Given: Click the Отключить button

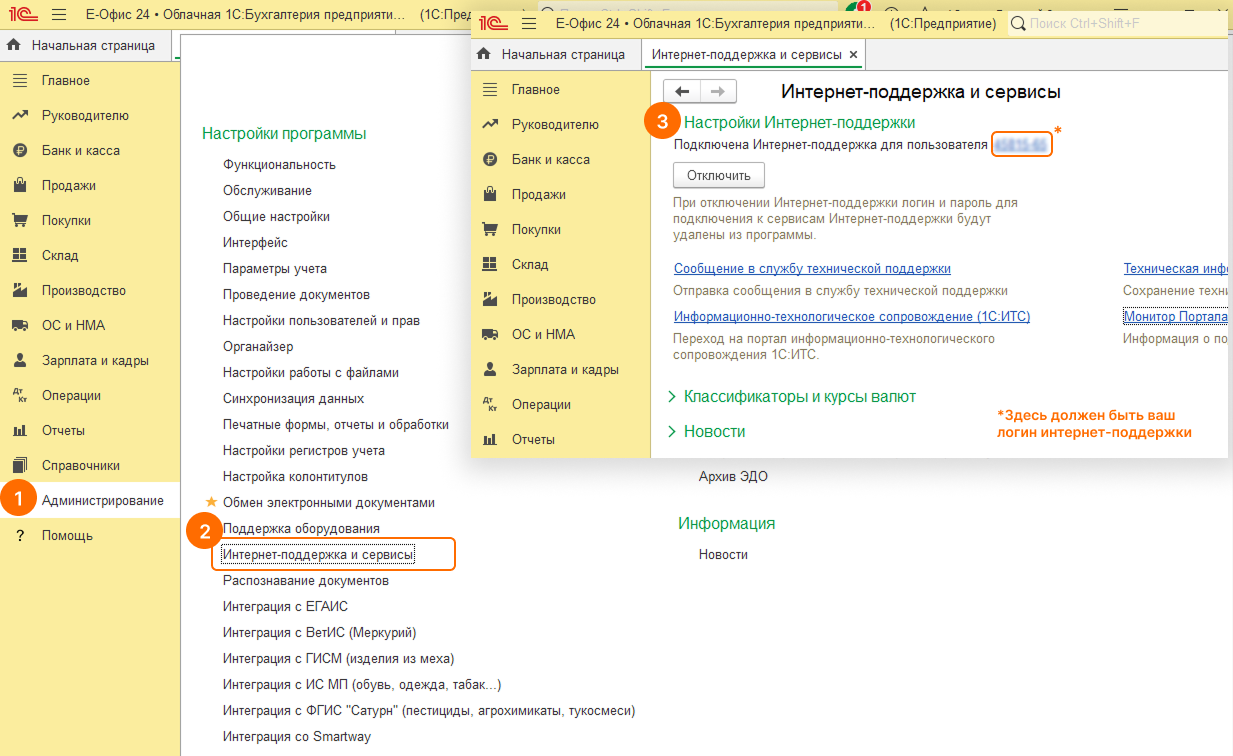Looking at the screenshot, I should pos(719,175).
